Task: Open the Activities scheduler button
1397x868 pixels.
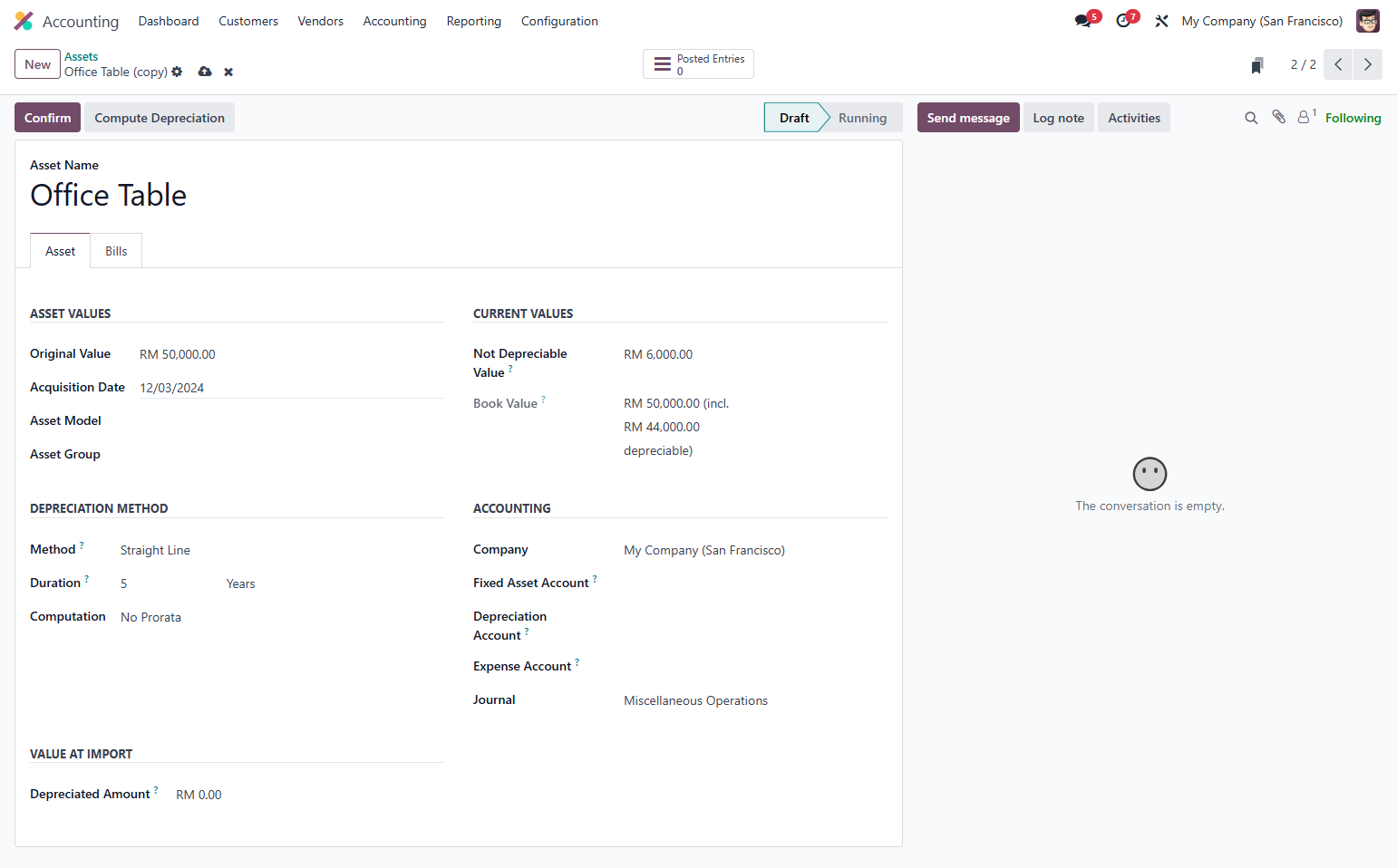Action: (1134, 118)
